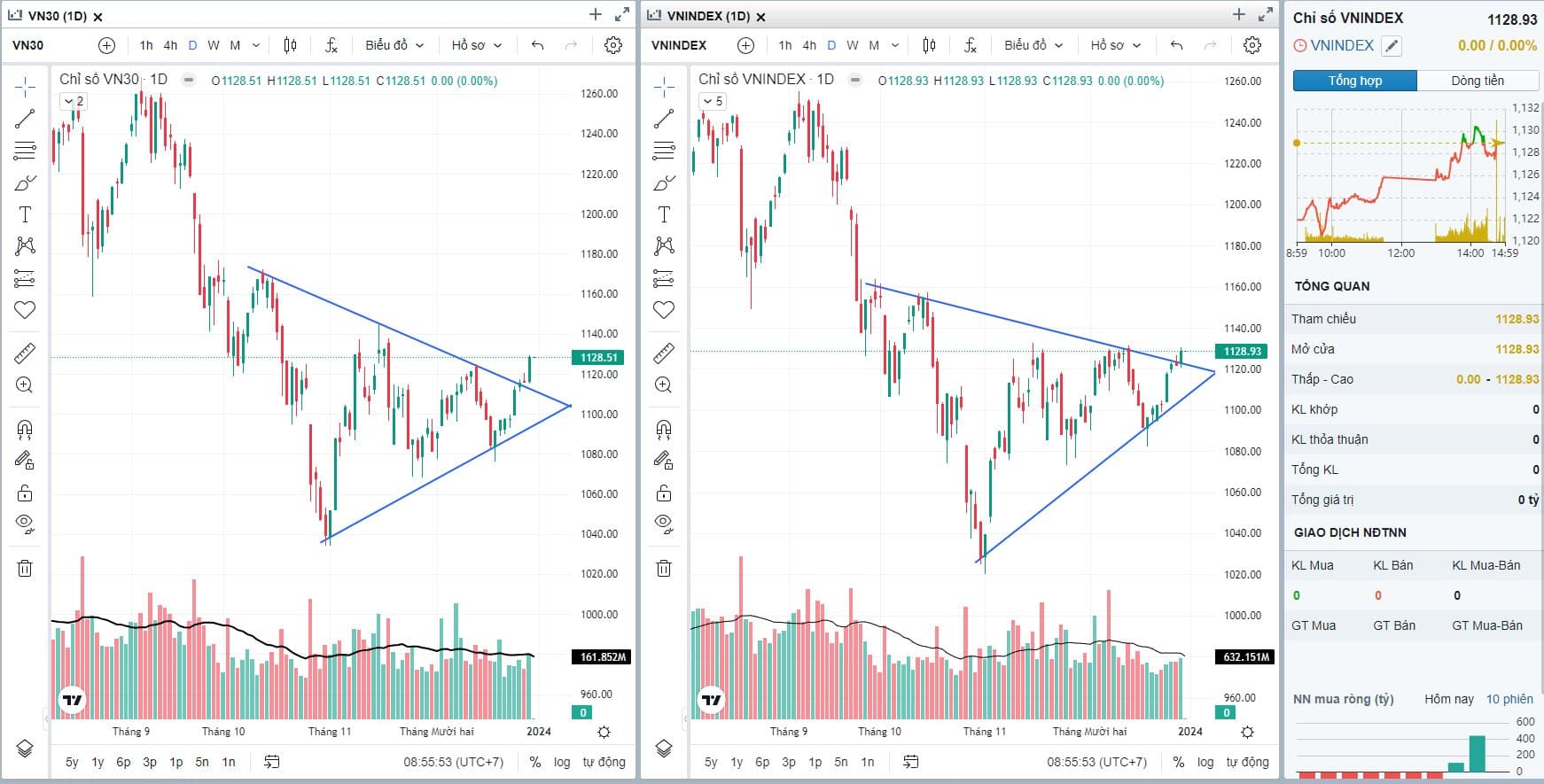Toggle drawing visibility eye icon in VN30 chart
1544x784 pixels.
pos(25,524)
